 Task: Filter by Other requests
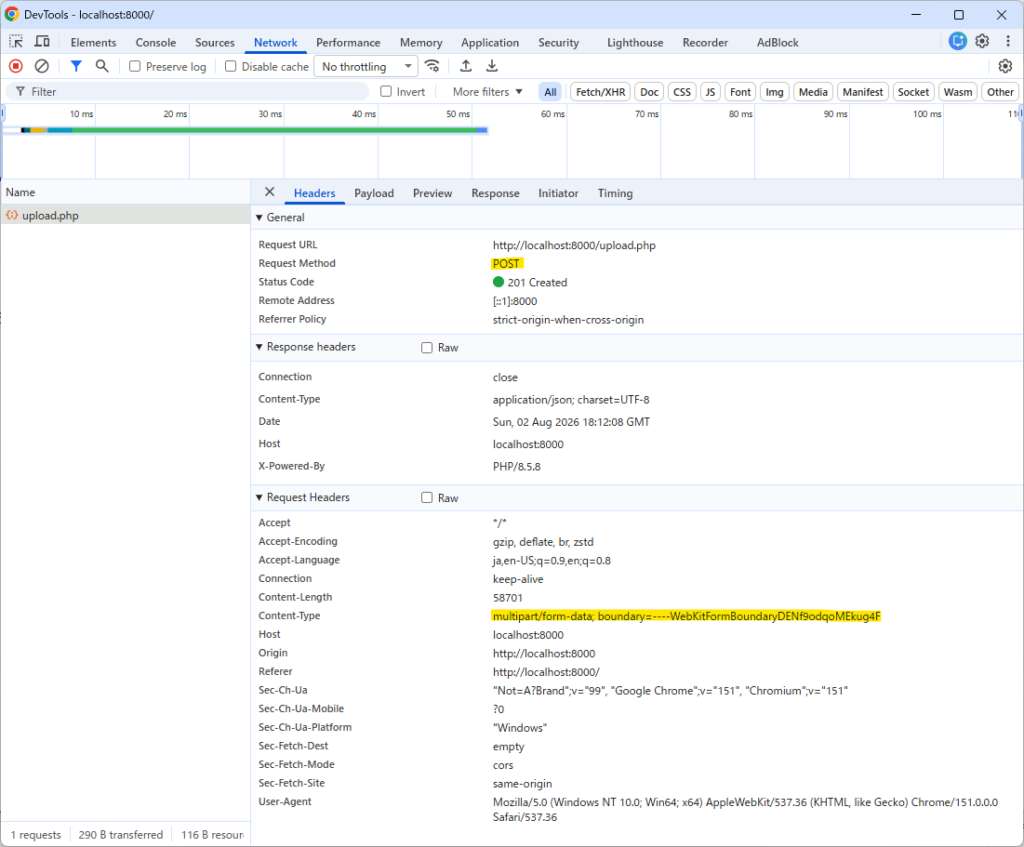pyautogui.click(x=1000, y=92)
